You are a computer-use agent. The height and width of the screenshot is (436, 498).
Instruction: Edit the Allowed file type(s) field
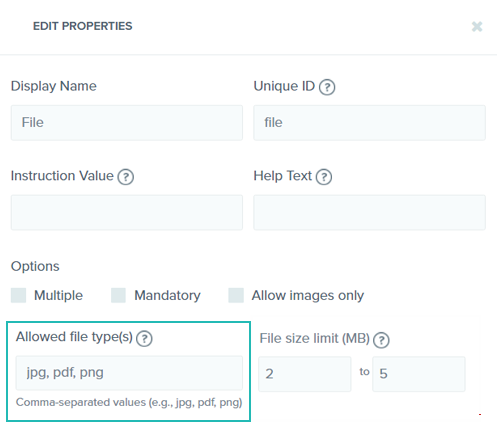(129, 373)
